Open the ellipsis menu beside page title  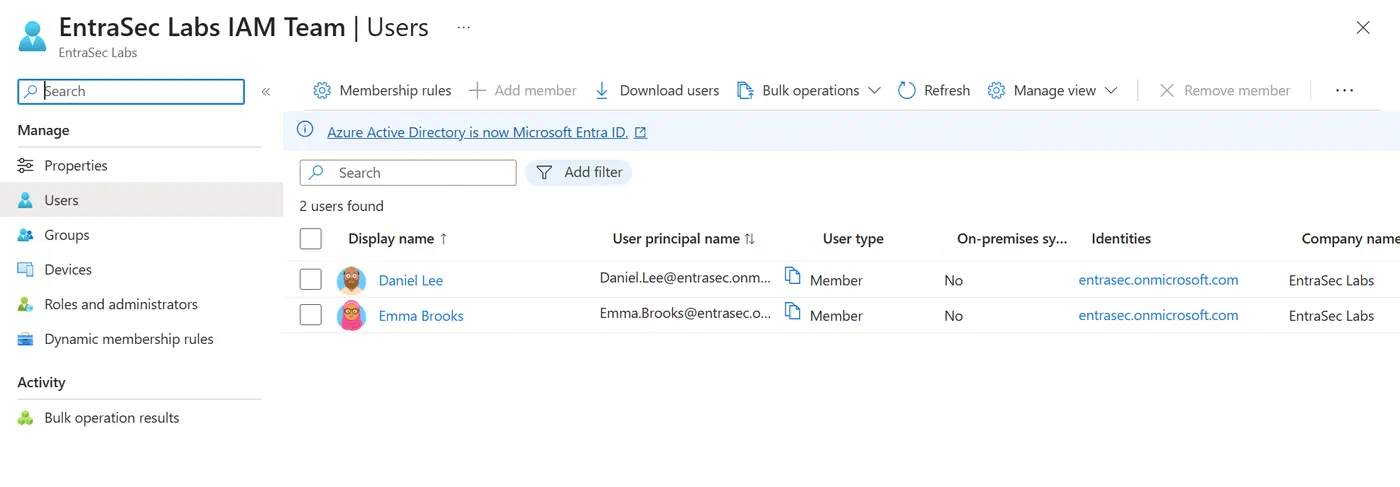pos(463,28)
